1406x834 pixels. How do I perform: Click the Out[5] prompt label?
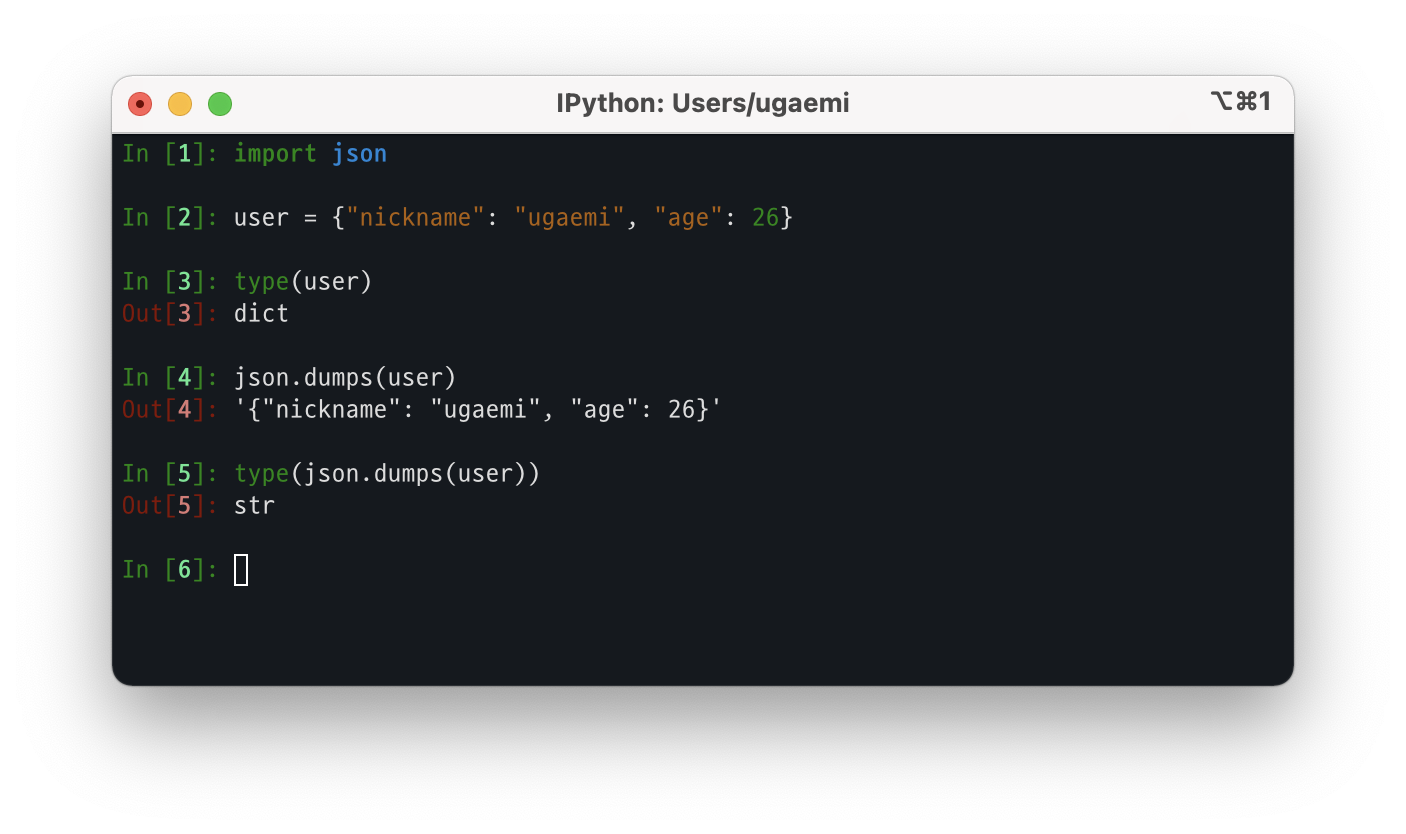171,506
